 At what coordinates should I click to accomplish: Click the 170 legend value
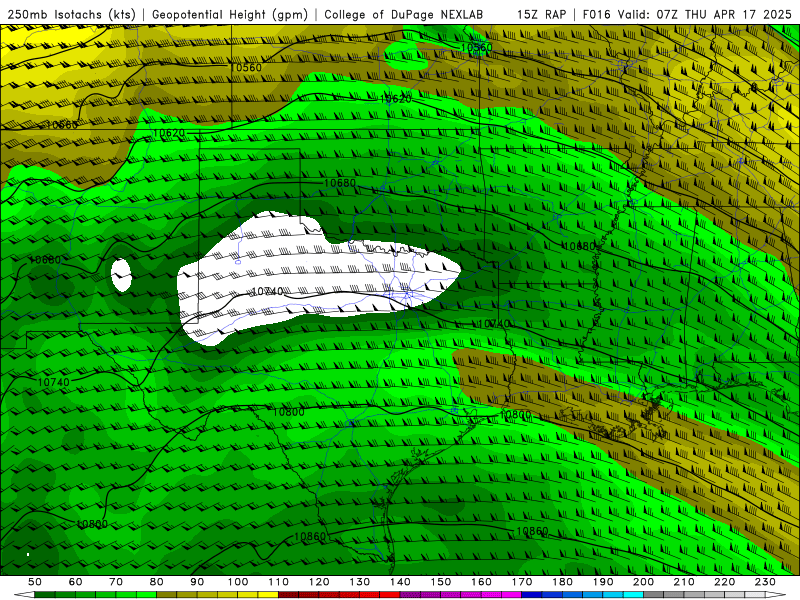(x=522, y=582)
